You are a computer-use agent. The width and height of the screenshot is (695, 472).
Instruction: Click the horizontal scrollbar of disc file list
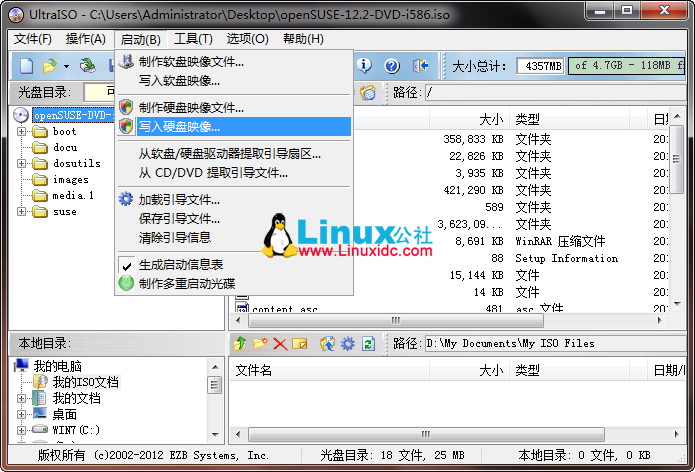pos(394,320)
